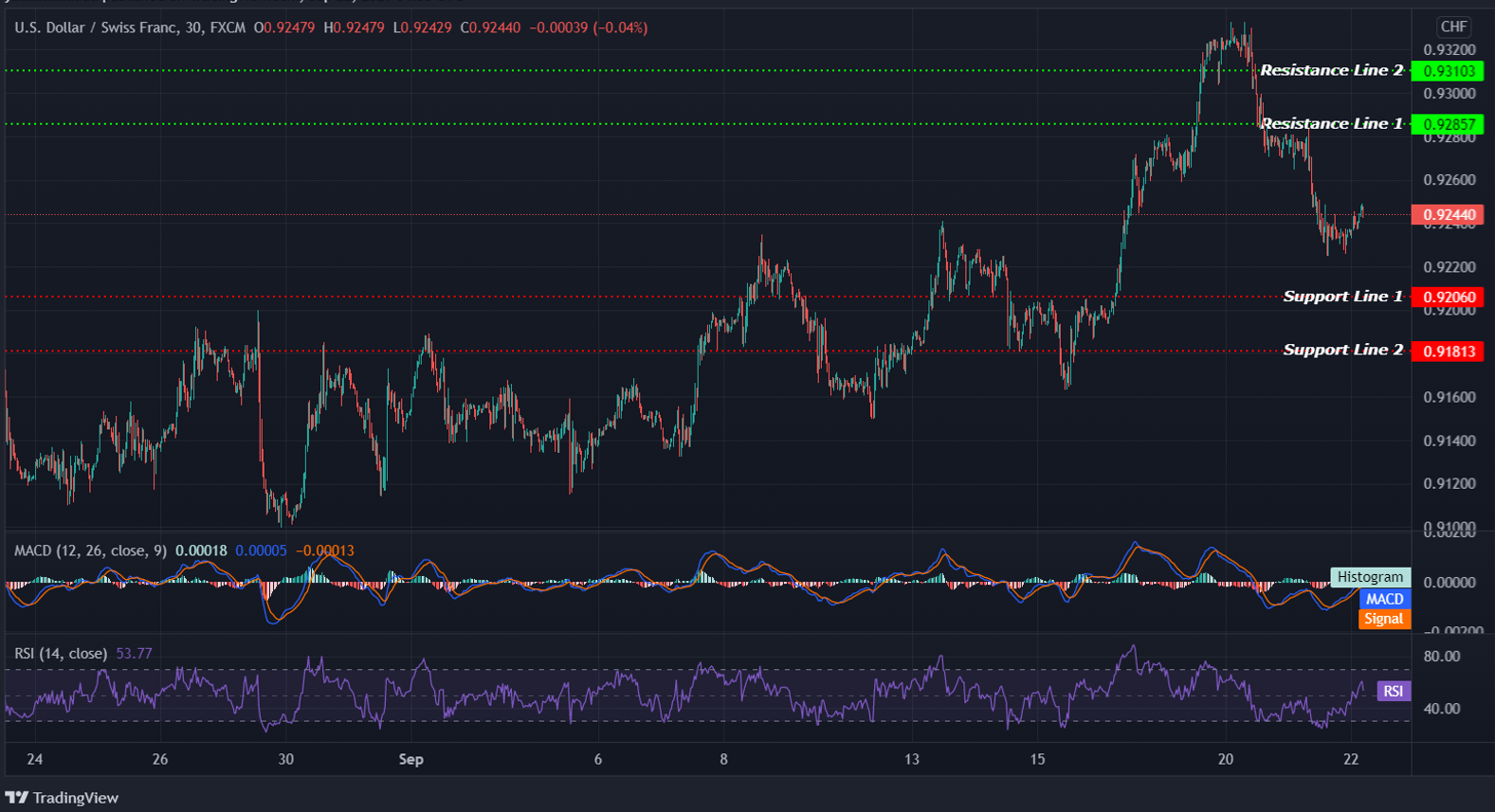Click the RSI (14, close) legend
This screenshot has height=812, width=1495.
[61, 654]
